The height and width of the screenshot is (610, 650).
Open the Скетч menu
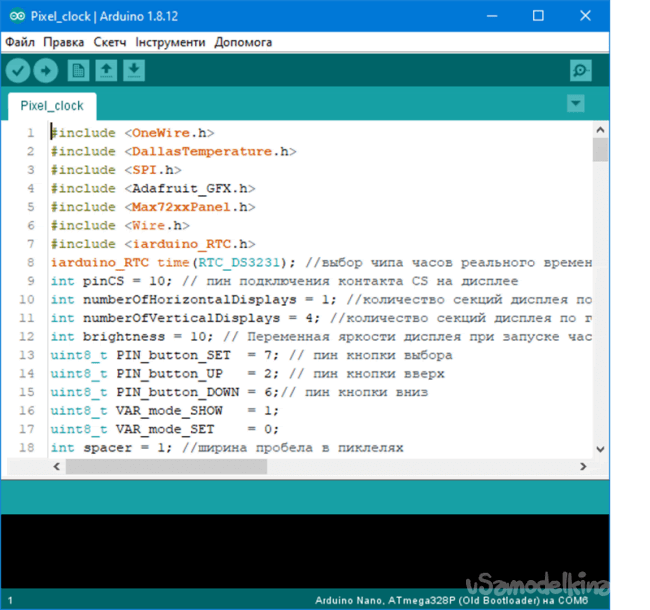(110, 42)
